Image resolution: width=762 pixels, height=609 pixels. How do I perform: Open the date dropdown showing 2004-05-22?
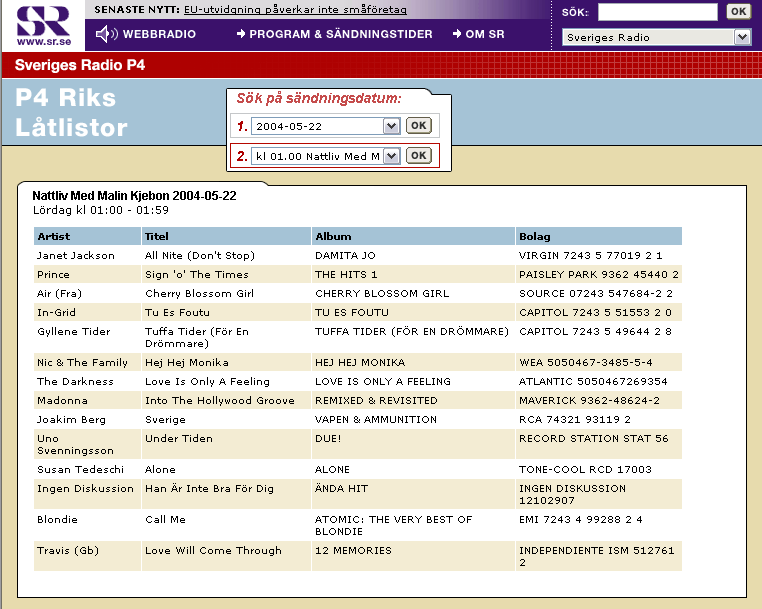[326, 126]
